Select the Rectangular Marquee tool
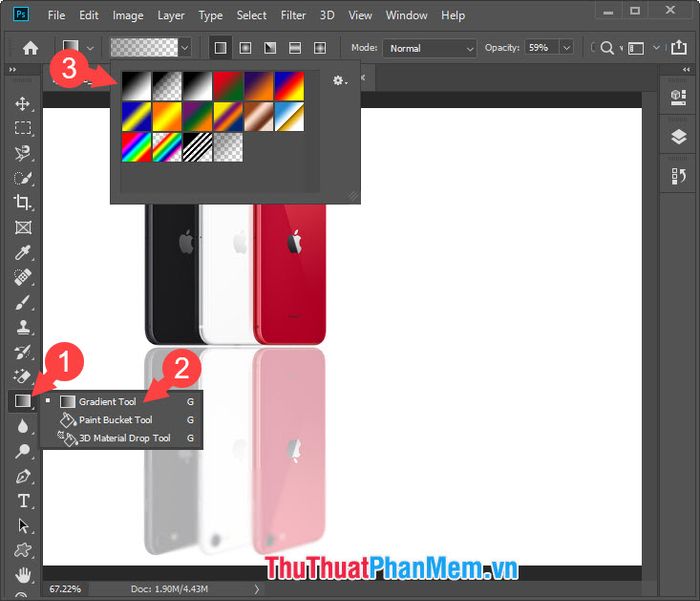Viewport: 700px width, 601px height. (23, 128)
